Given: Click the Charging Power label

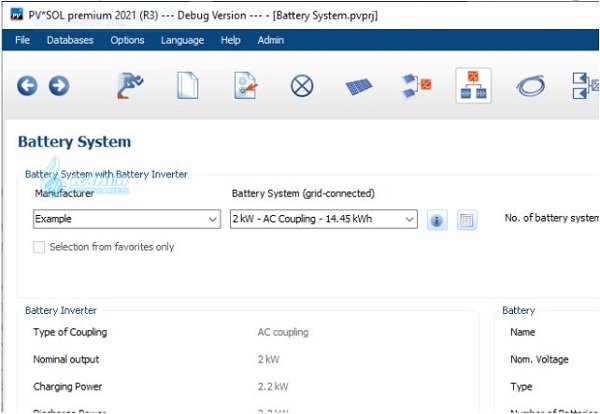Looking at the screenshot, I should [x=68, y=386].
